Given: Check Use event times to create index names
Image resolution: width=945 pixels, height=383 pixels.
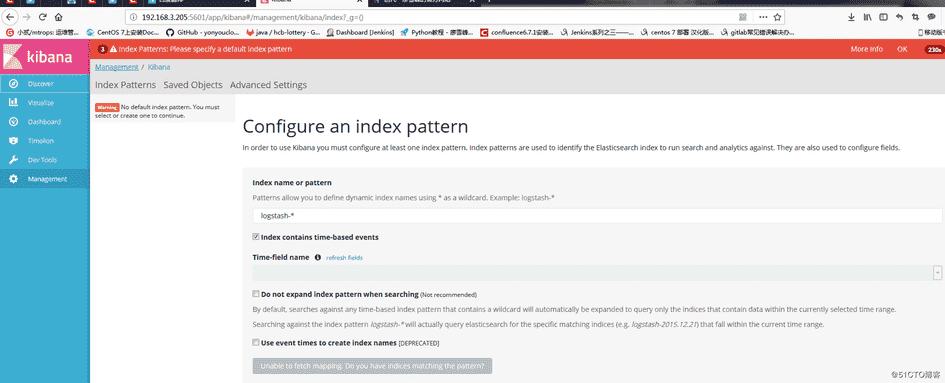Looking at the screenshot, I should (x=256, y=343).
